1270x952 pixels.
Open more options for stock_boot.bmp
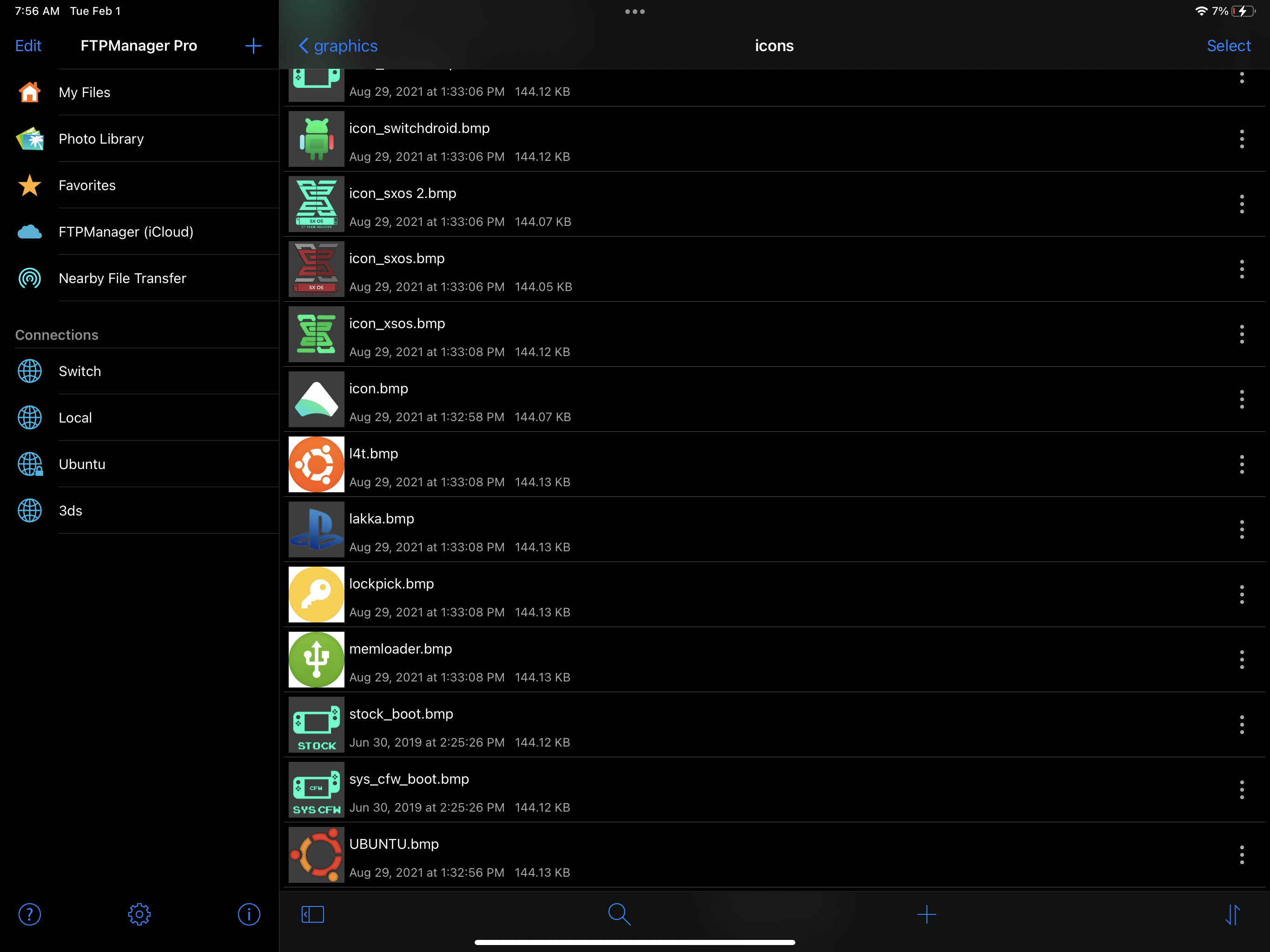(1241, 725)
